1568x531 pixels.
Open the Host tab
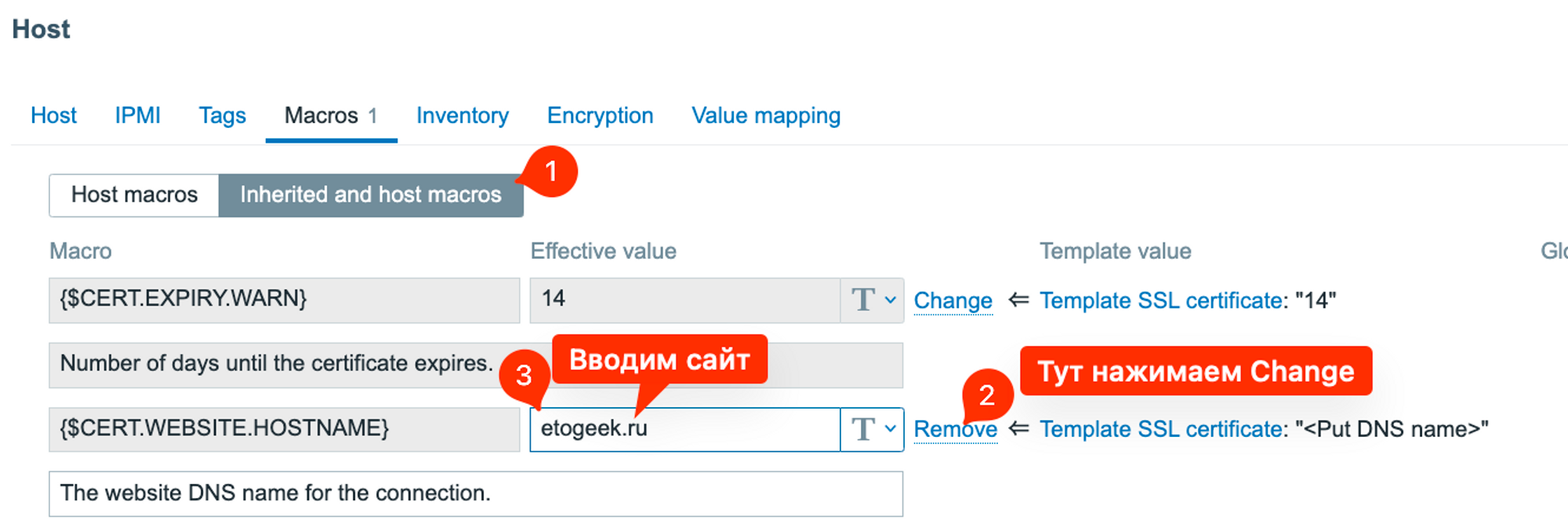[x=53, y=115]
